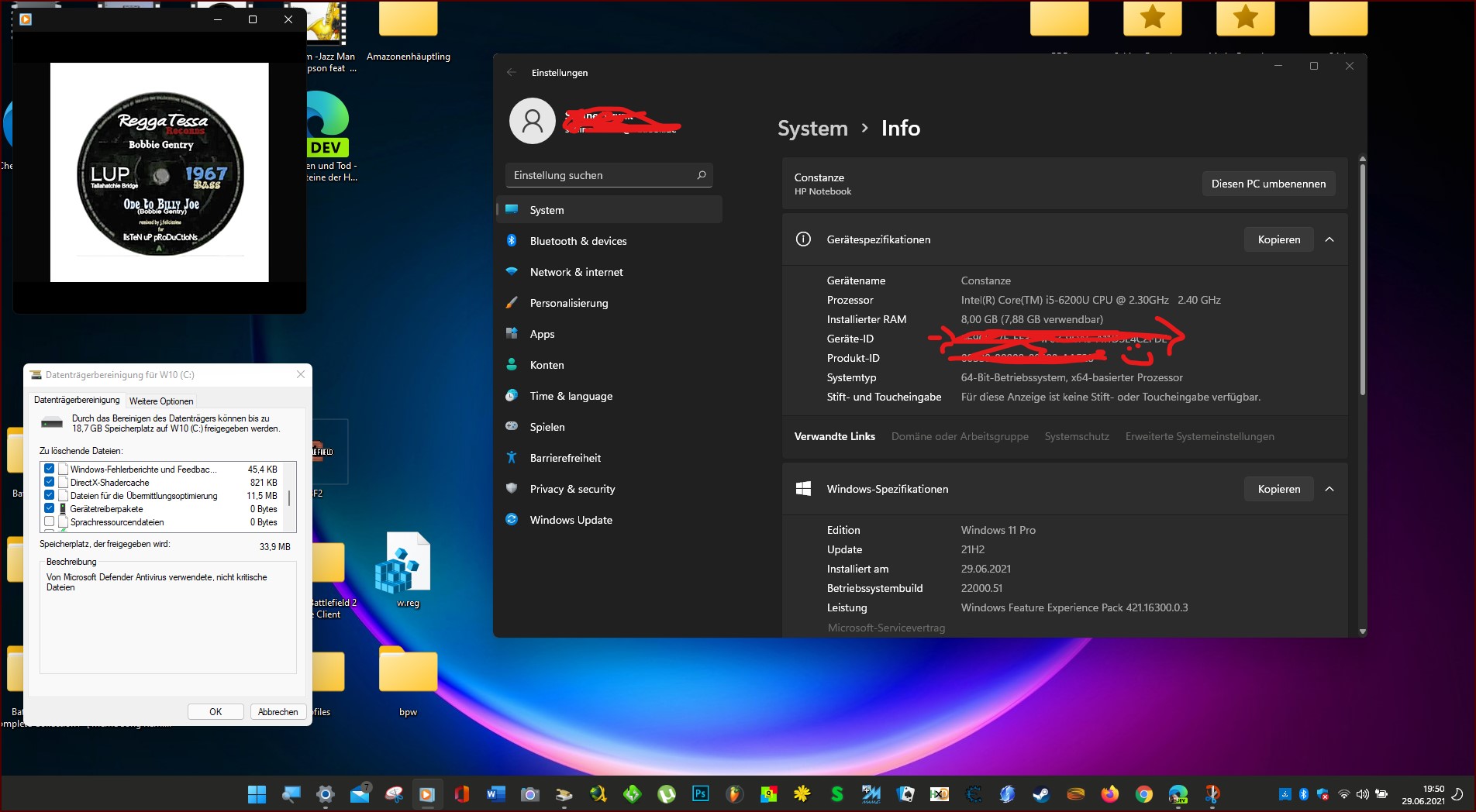Click the Diesen PC umbenennen button
1476x812 pixels.
click(x=1267, y=184)
